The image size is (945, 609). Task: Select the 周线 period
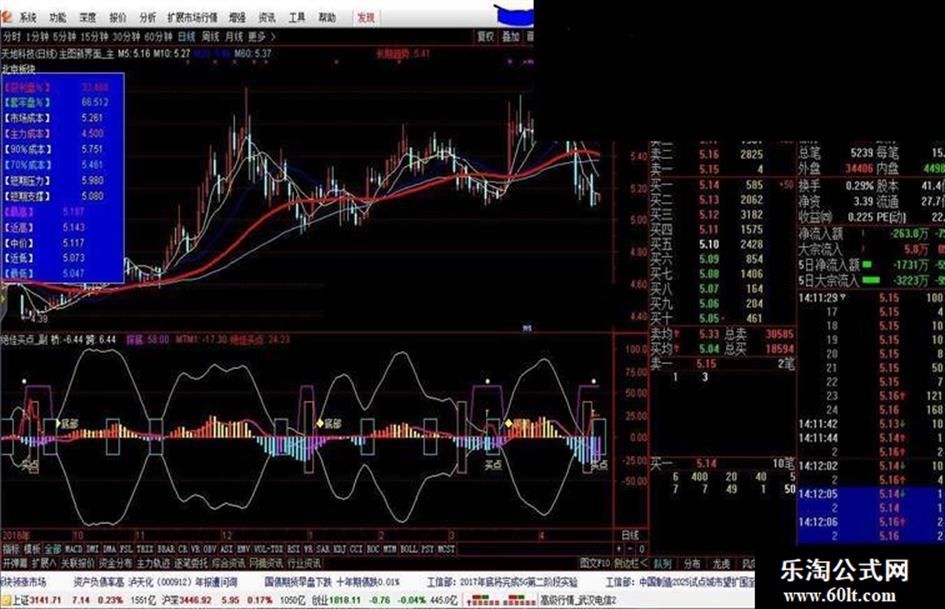(210, 37)
